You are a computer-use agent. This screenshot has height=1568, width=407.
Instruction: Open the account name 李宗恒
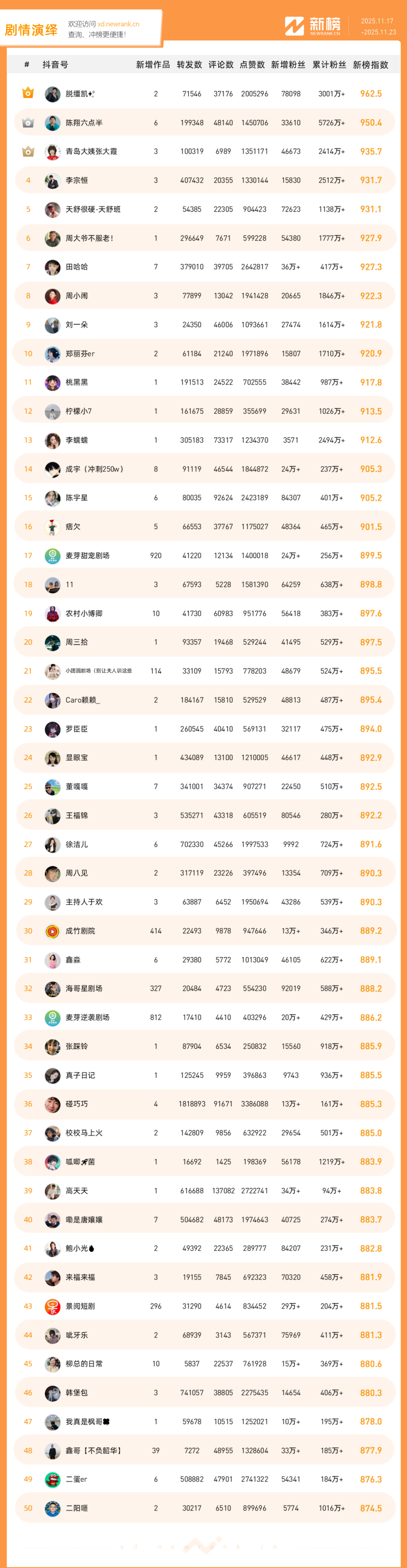click(x=77, y=180)
